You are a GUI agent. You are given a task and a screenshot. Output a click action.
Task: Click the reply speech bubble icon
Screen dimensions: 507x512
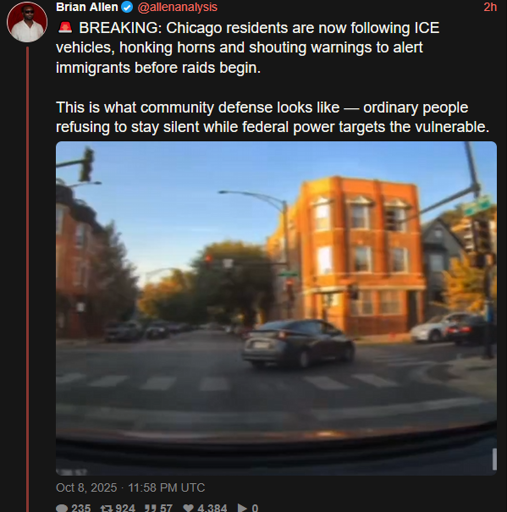(62, 508)
